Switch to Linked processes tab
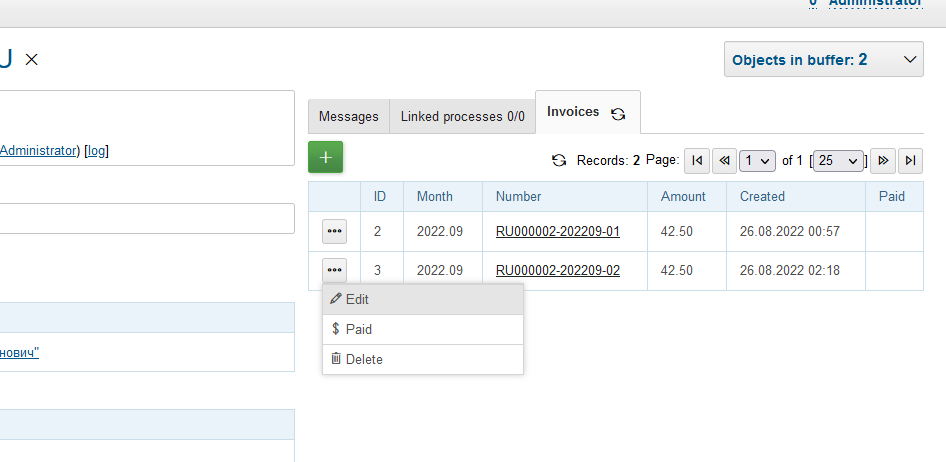Viewport: 946px width, 462px height. (x=462, y=117)
